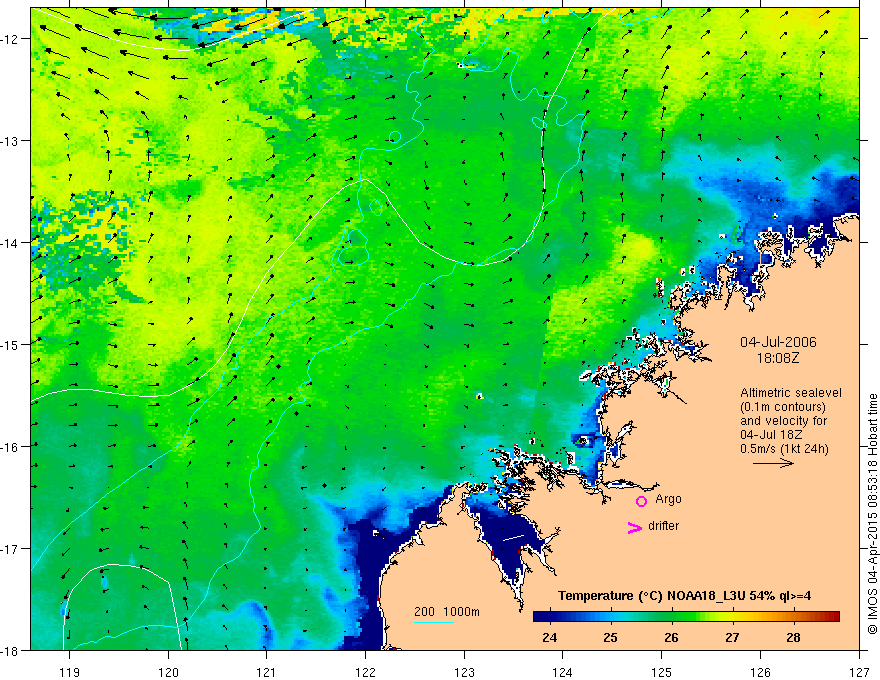Click the colorbar tick label '28'
880x680 pixels.
[x=793, y=638]
